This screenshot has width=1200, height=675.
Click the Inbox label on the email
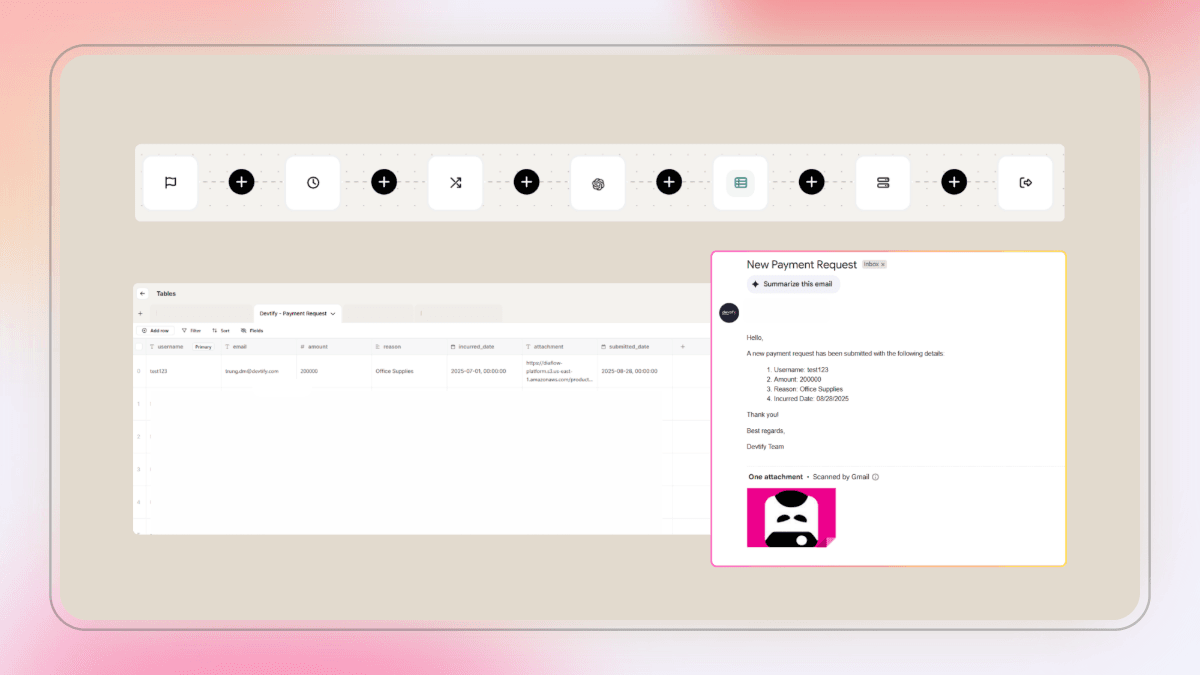(872, 264)
